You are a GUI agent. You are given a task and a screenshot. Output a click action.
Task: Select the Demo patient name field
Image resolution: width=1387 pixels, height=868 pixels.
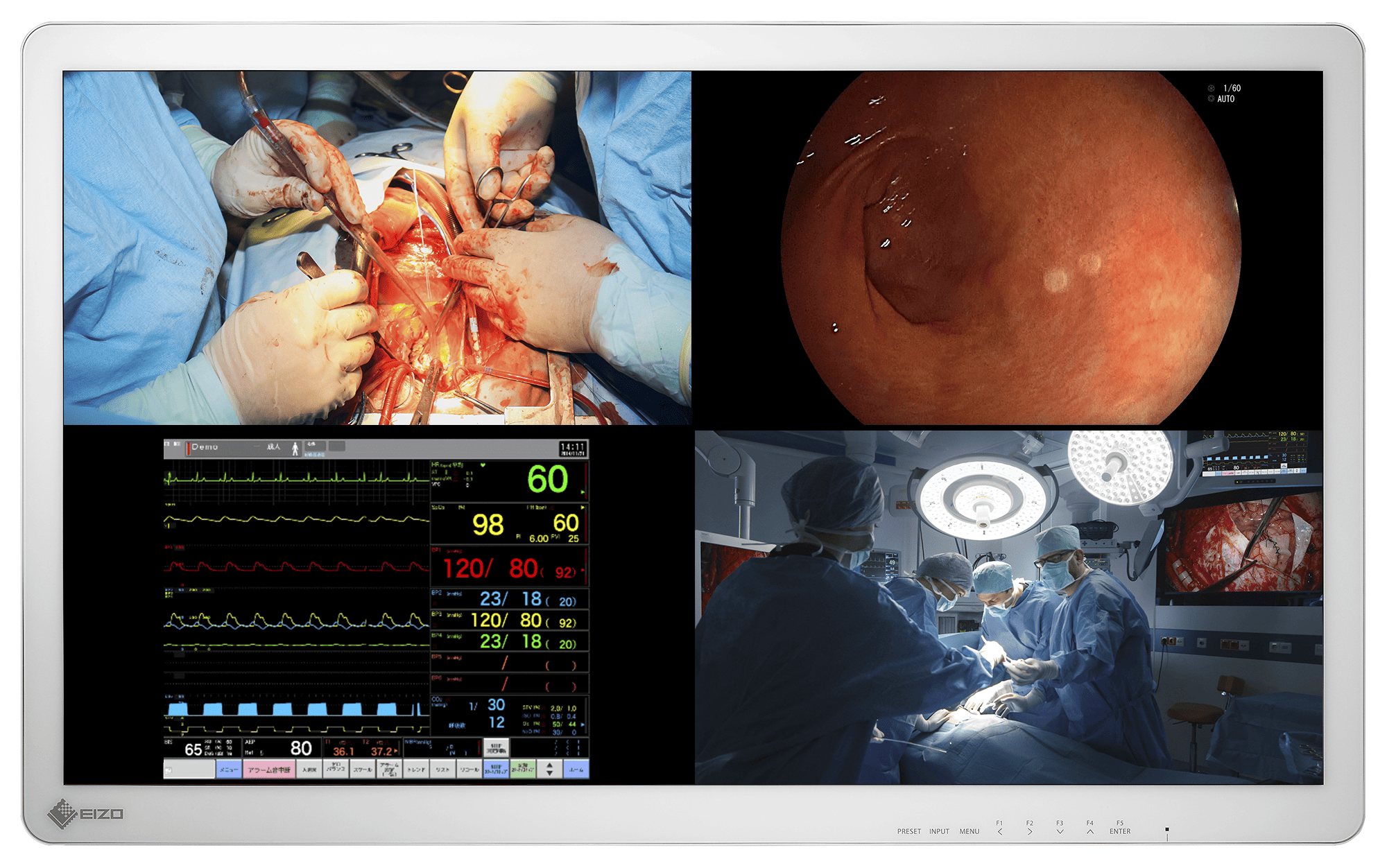click(x=205, y=448)
